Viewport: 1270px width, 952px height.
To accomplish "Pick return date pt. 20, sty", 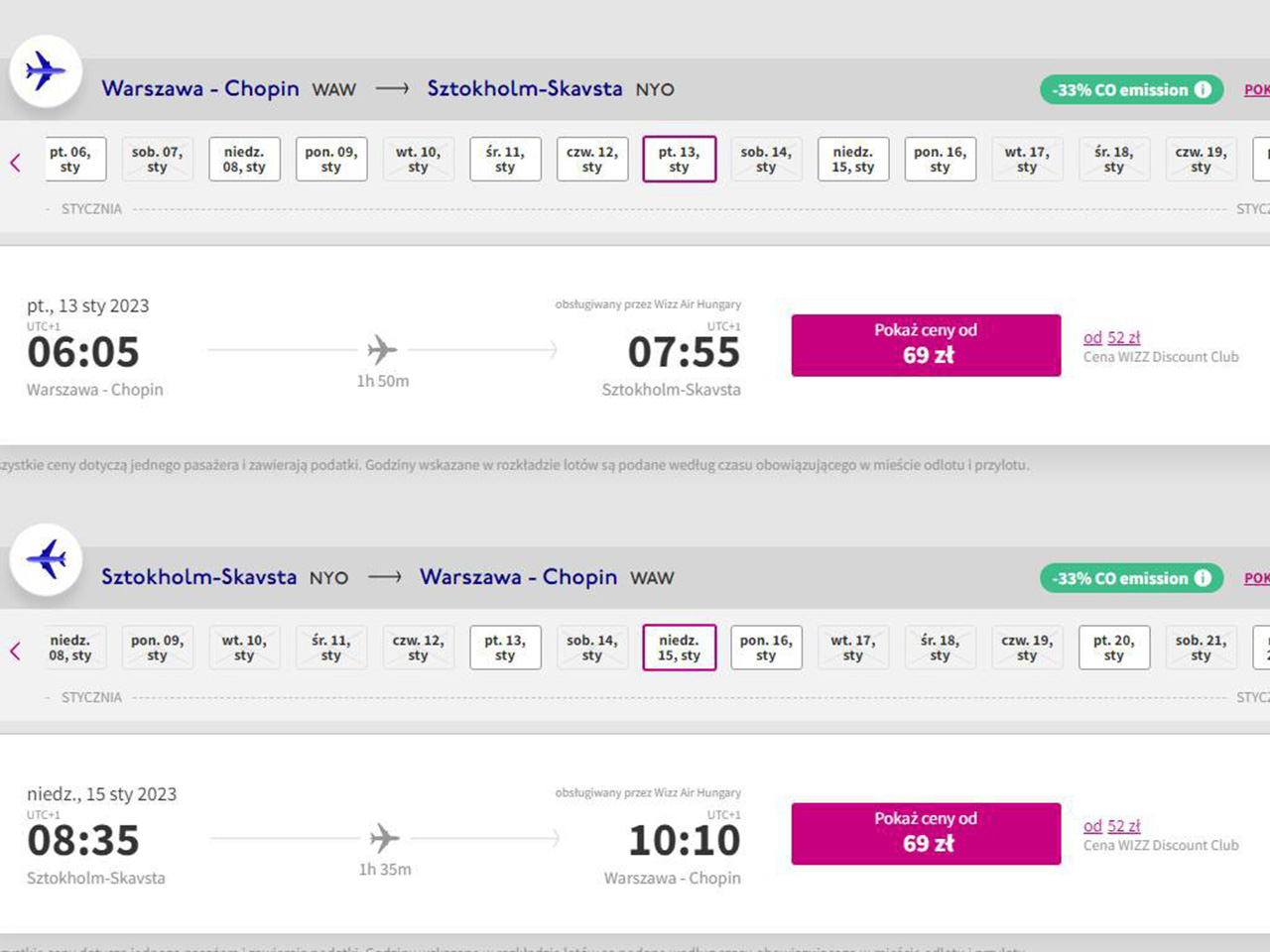I will coord(1114,648).
